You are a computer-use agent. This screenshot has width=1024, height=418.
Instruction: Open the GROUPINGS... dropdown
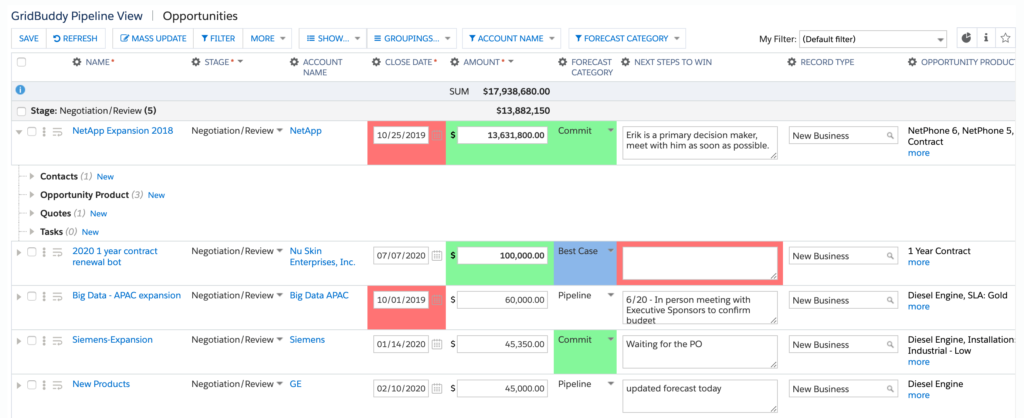click(411, 39)
